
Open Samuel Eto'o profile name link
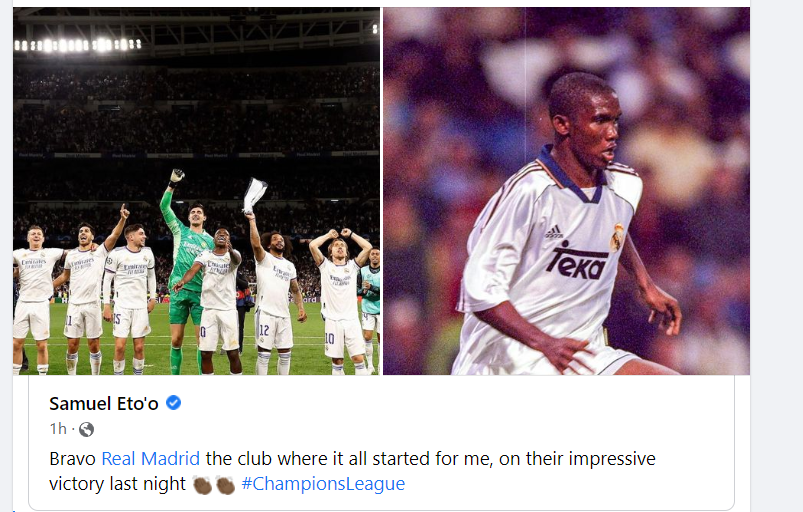click(103, 404)
